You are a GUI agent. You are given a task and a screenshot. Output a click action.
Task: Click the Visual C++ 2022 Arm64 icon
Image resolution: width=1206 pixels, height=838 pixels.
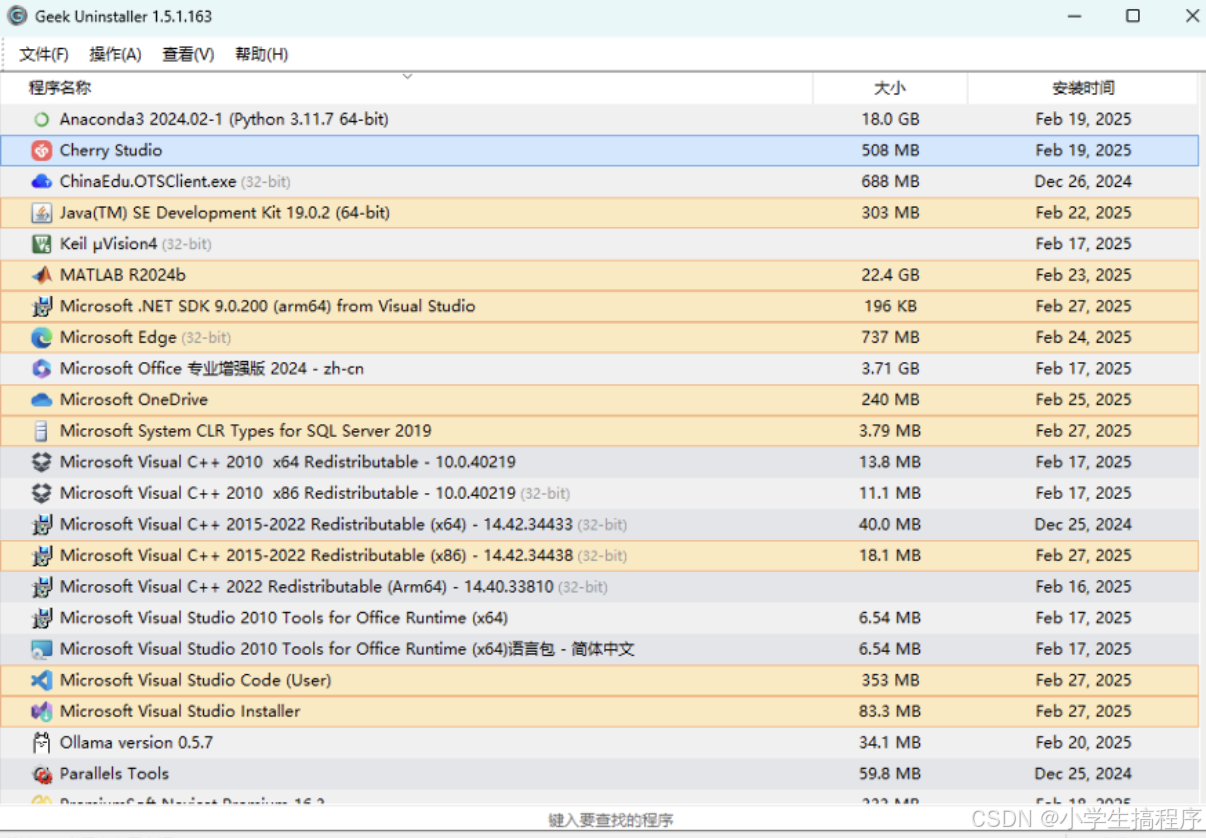tap(41, 587)
